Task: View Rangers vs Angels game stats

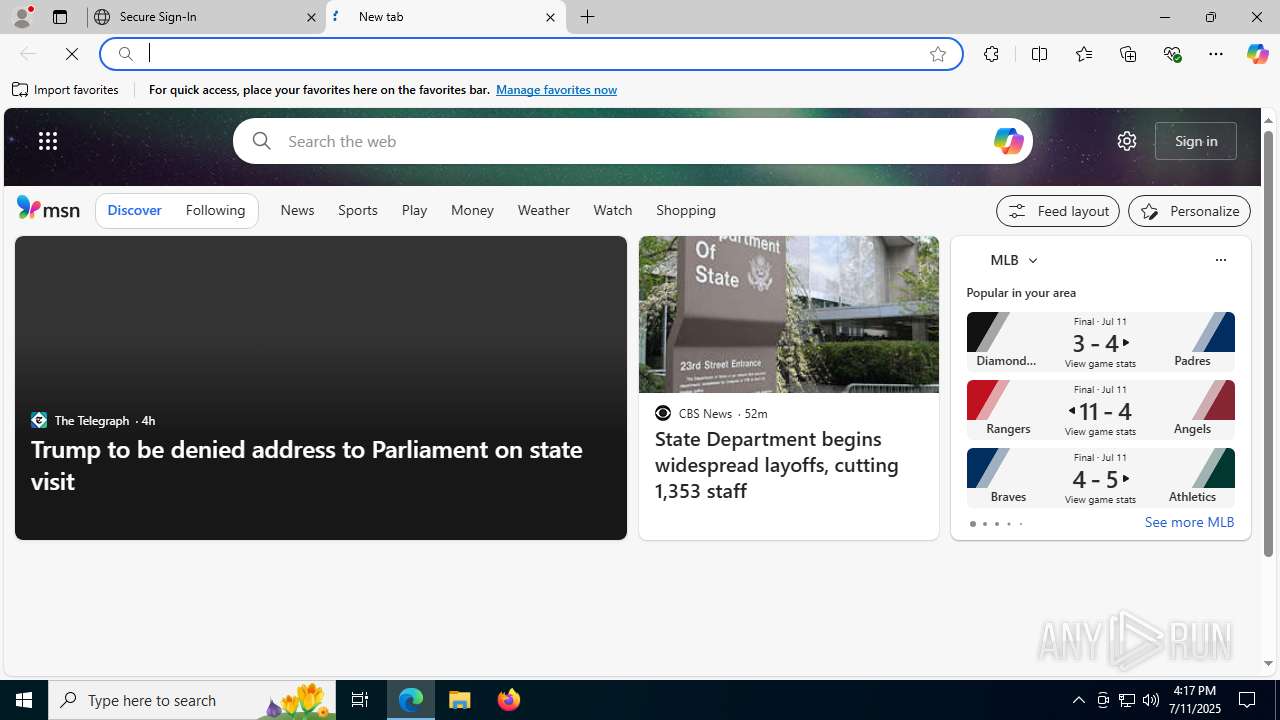Action: pos(1101,410)
